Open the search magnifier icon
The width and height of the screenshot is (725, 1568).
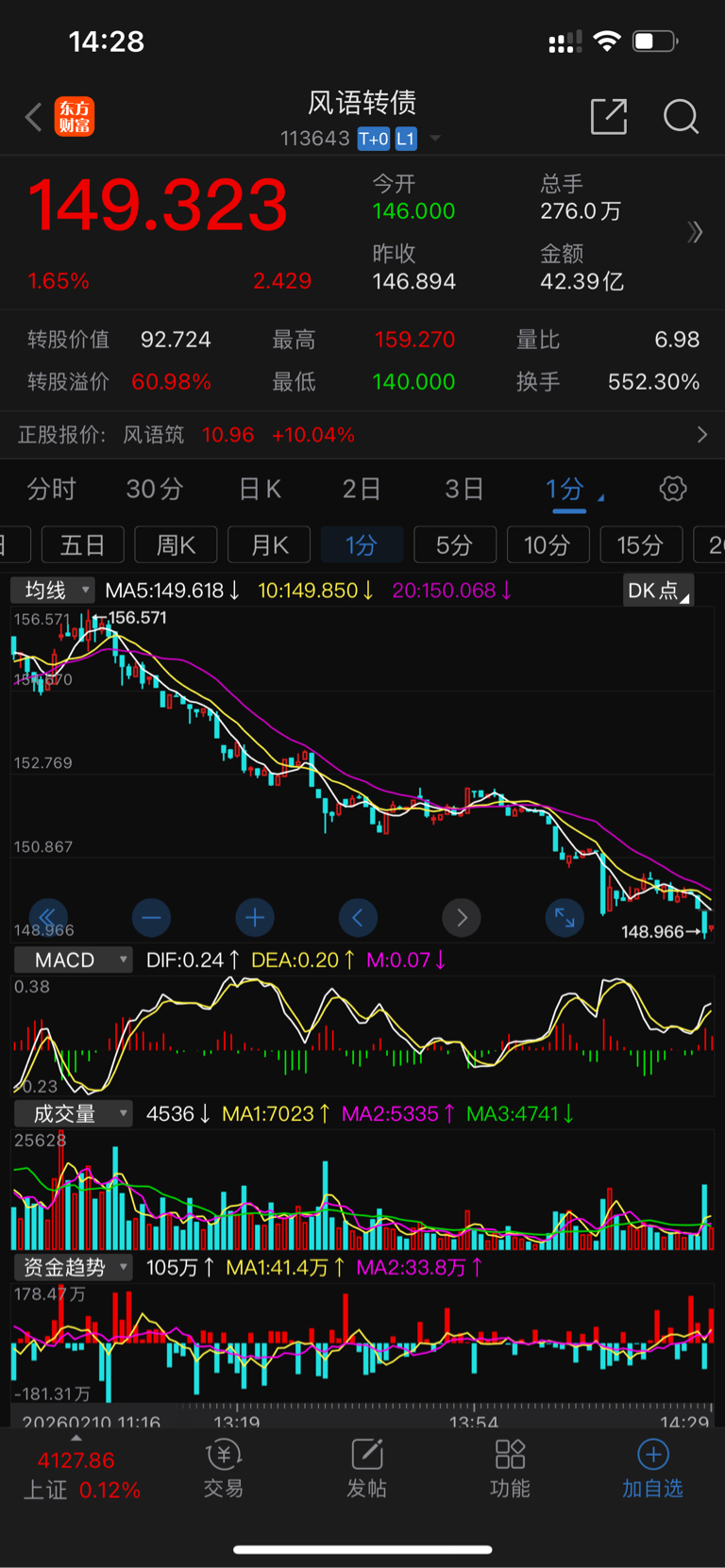coord(681,117)
